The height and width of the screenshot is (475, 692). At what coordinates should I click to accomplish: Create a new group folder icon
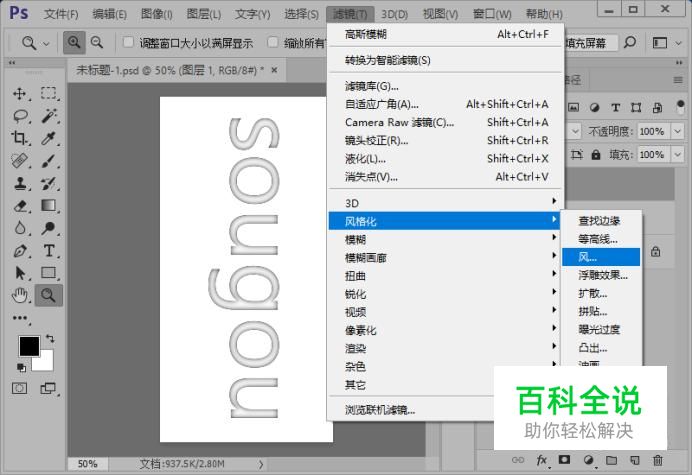pyautogui.click(x=611, y=460)
